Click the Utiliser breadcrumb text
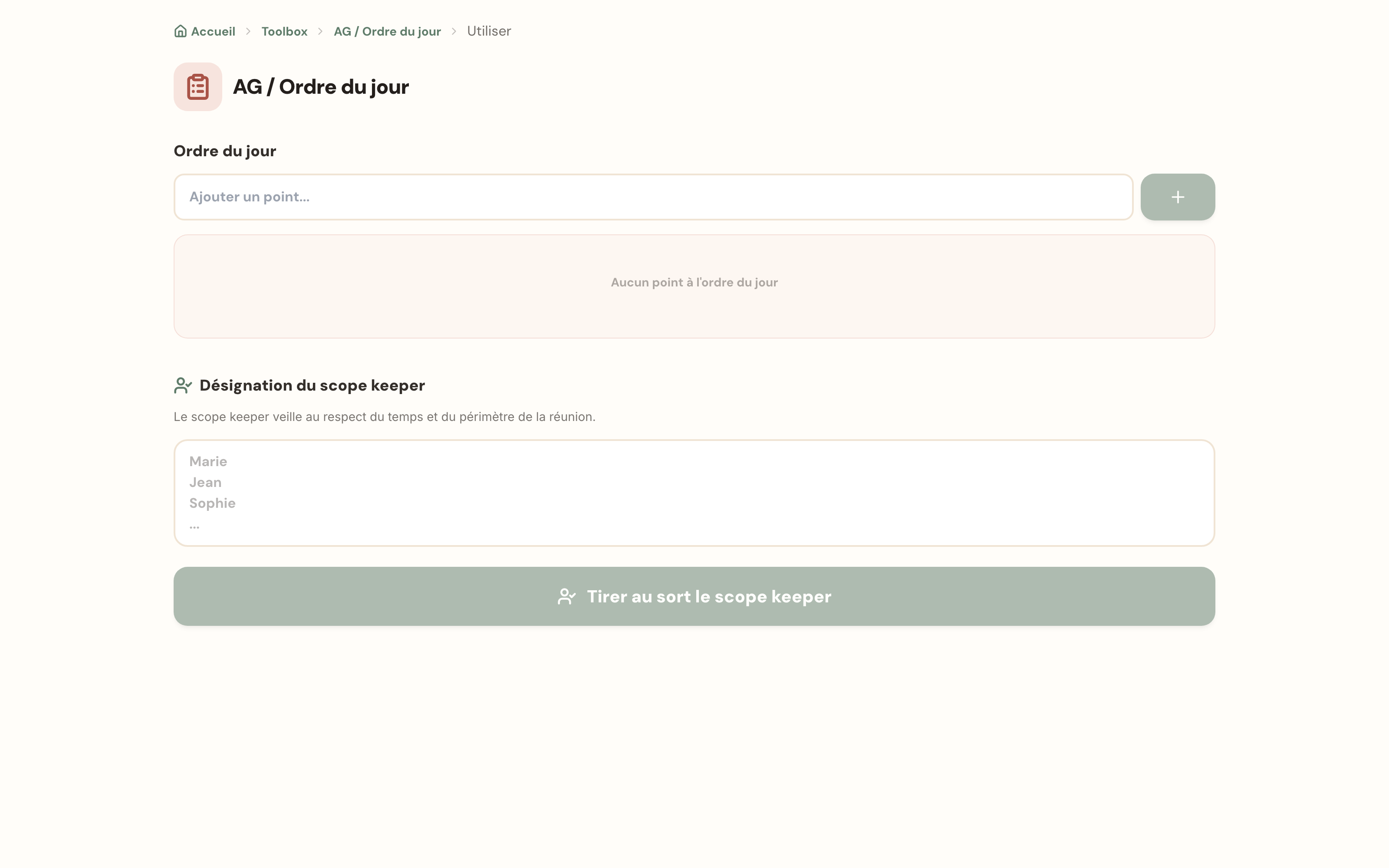 pos(489,31)
